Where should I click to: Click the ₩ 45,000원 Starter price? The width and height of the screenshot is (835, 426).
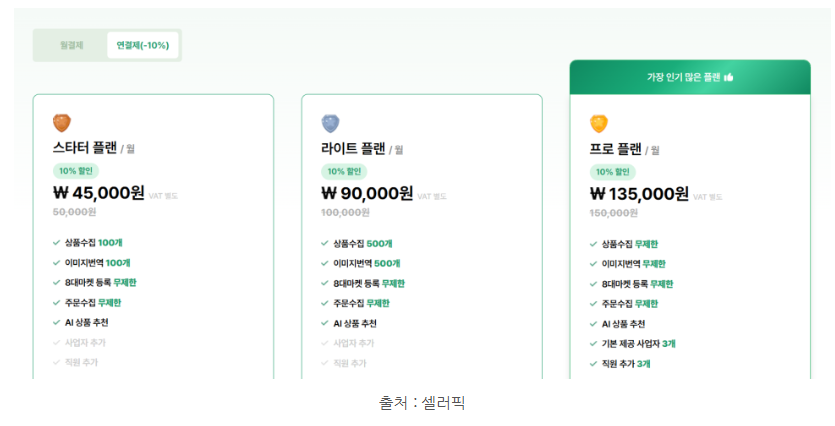click(98, 193)
